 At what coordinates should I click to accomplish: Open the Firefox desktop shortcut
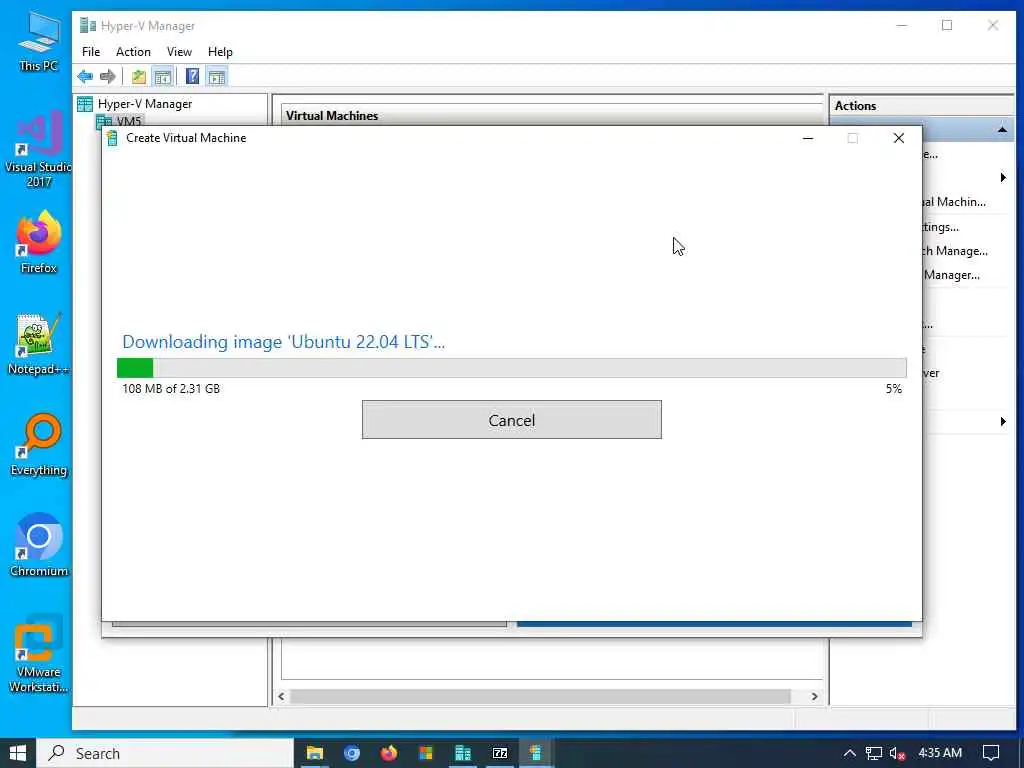point(39,242)
